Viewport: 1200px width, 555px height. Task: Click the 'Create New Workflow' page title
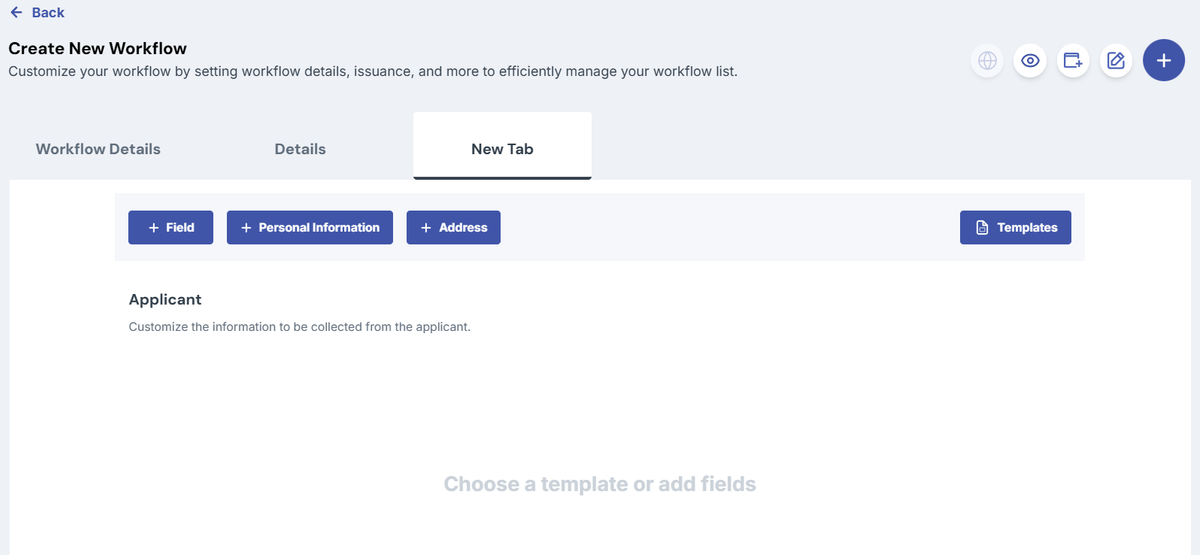coord(98,48)
